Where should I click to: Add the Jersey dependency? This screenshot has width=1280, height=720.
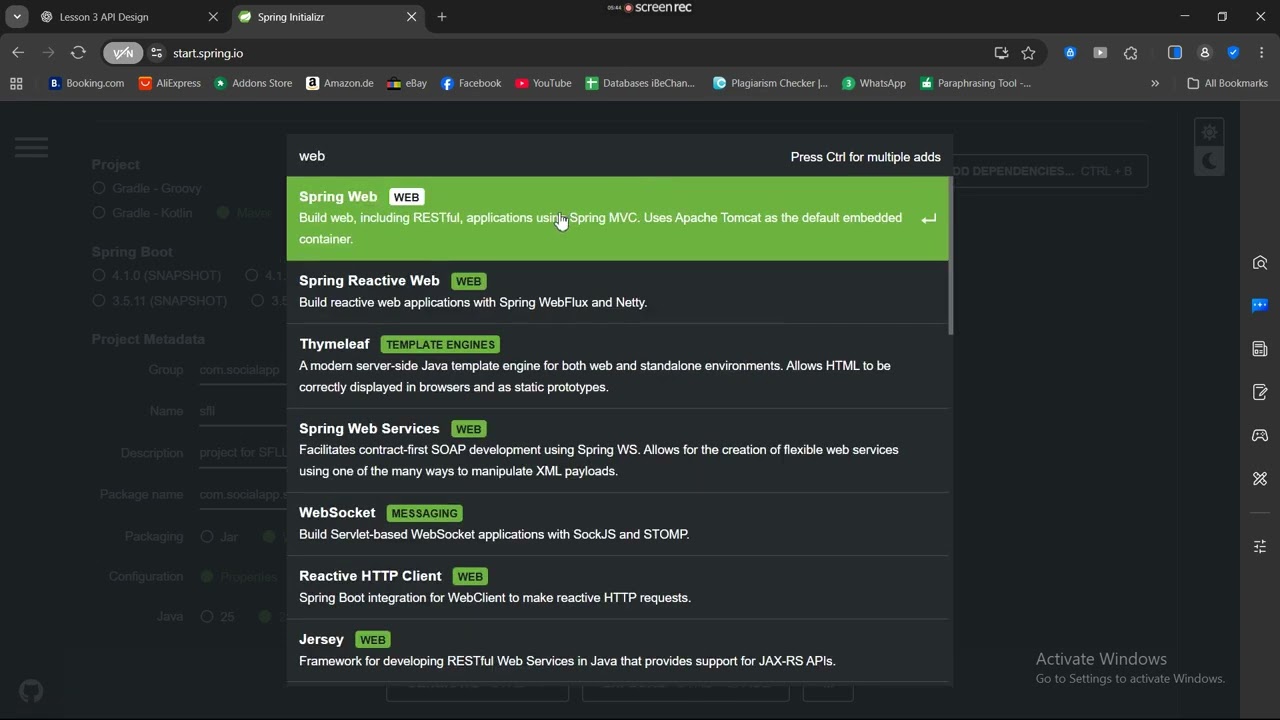617,651
